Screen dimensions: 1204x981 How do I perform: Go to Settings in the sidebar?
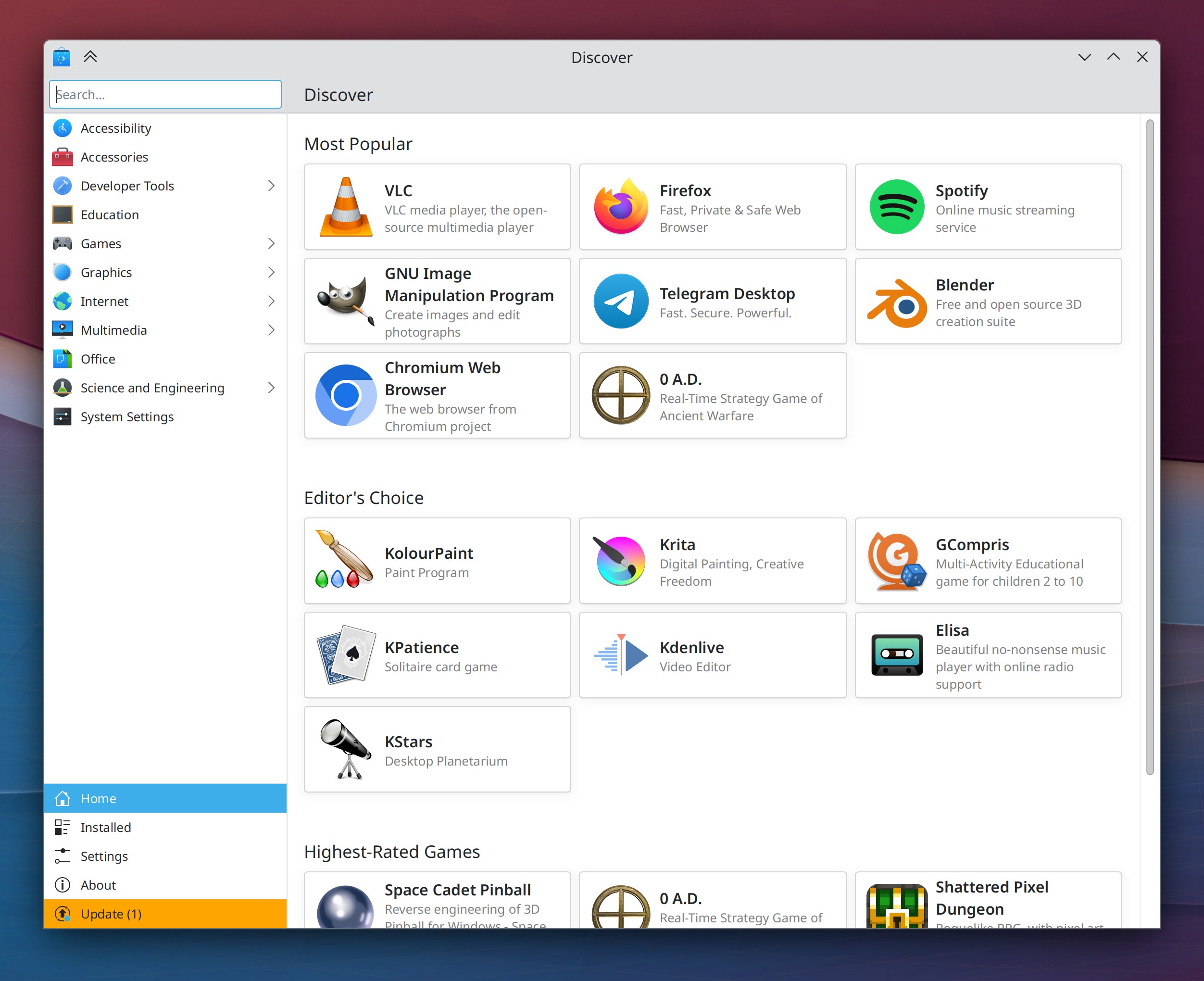pos(104,856)
